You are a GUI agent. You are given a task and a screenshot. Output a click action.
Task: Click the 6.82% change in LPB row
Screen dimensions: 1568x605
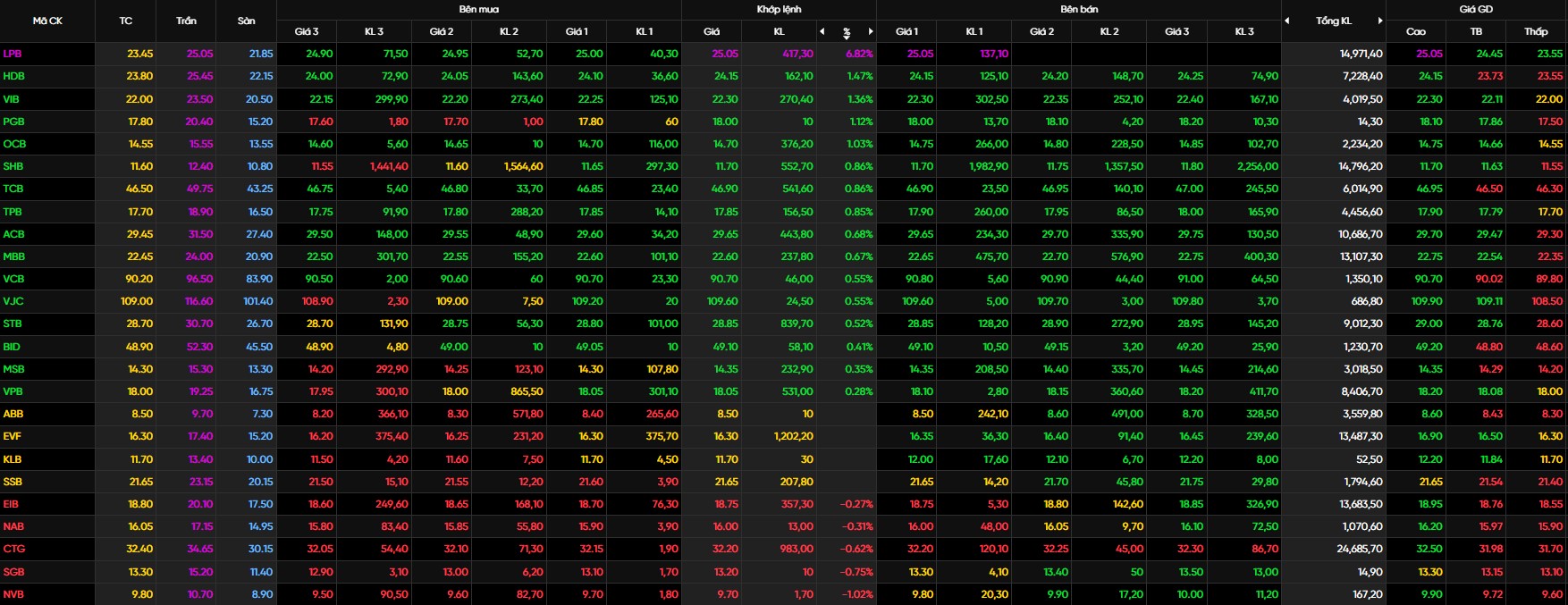pos(859,54)
